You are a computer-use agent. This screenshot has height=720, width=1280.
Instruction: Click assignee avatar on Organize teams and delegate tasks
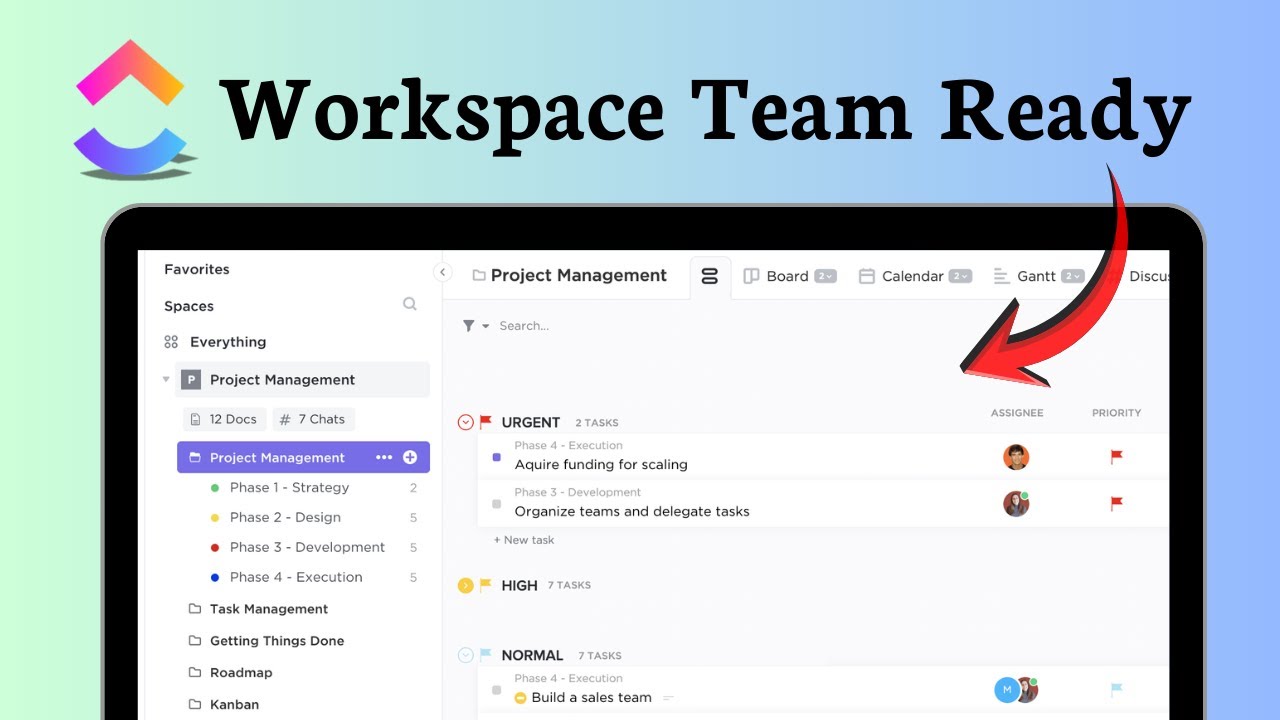click(x=1016, y=504)
